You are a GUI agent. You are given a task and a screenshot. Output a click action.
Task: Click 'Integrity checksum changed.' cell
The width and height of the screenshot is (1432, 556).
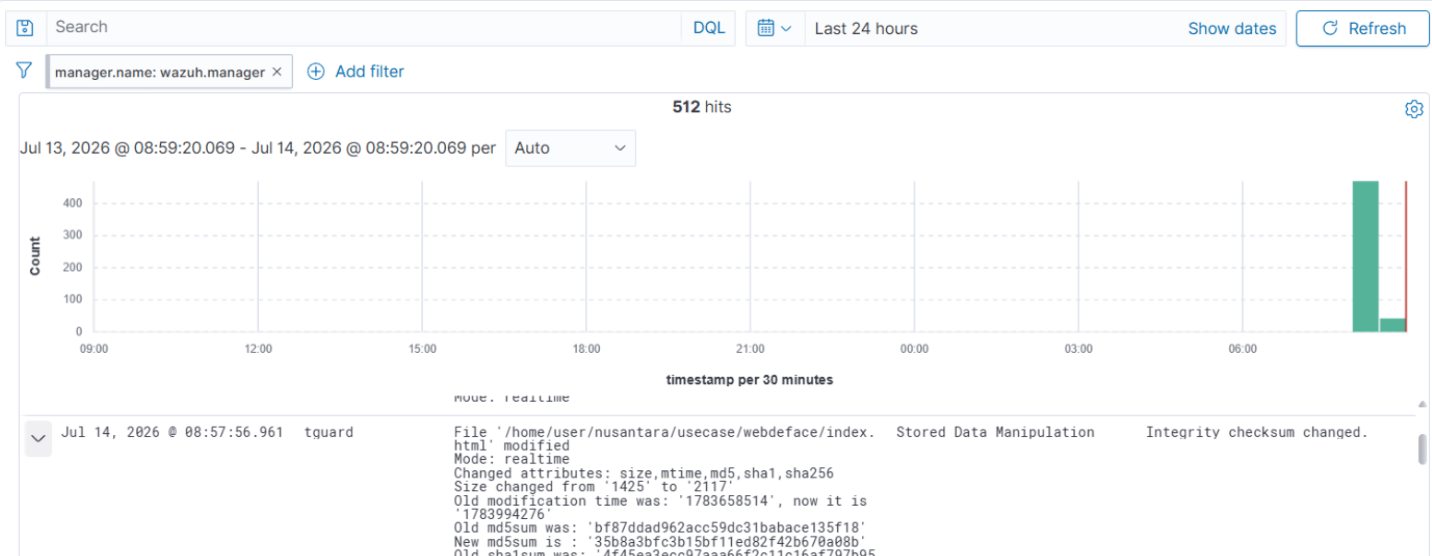[1256, 433]
